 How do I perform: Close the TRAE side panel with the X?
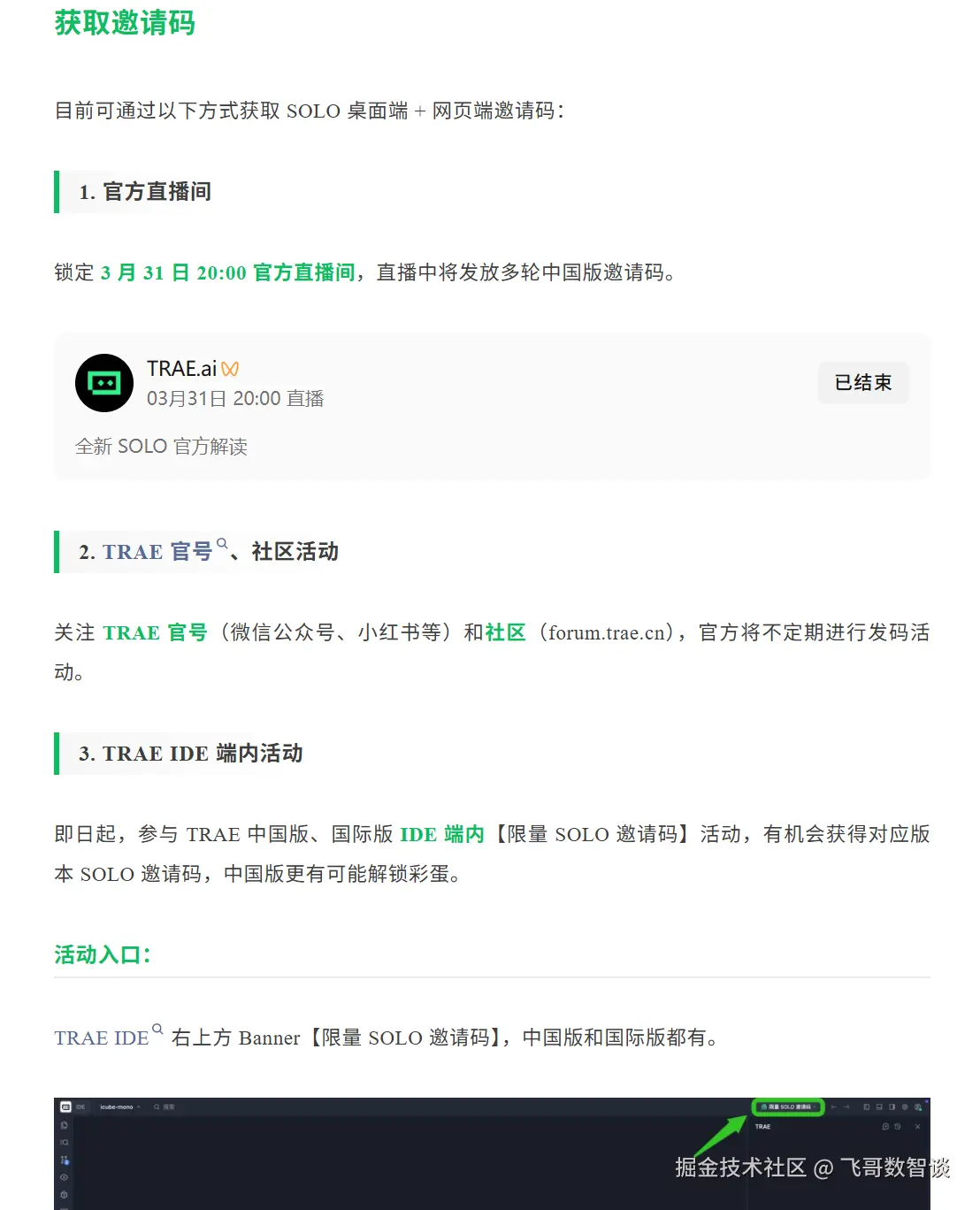coord(917,1127)
